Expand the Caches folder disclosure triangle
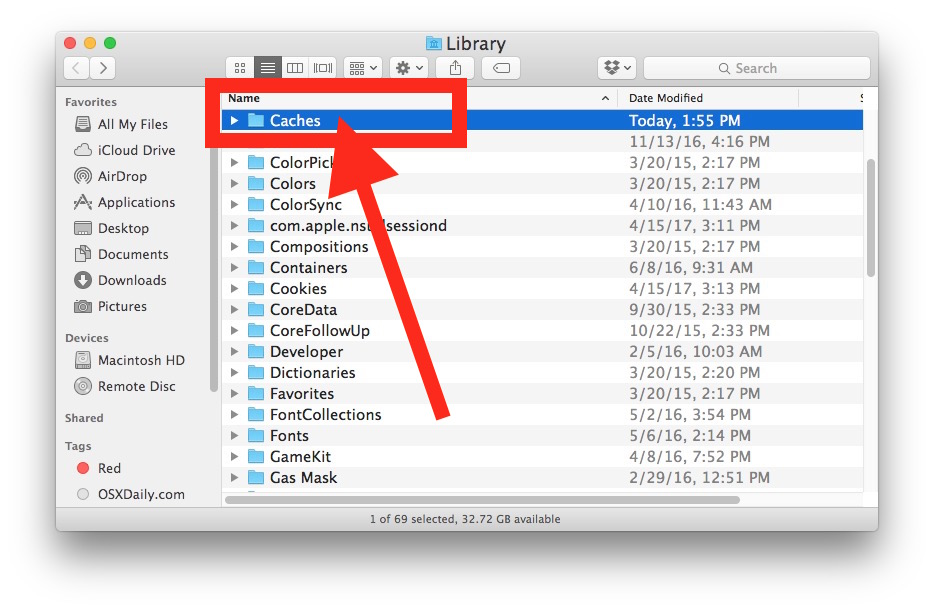 234,121
